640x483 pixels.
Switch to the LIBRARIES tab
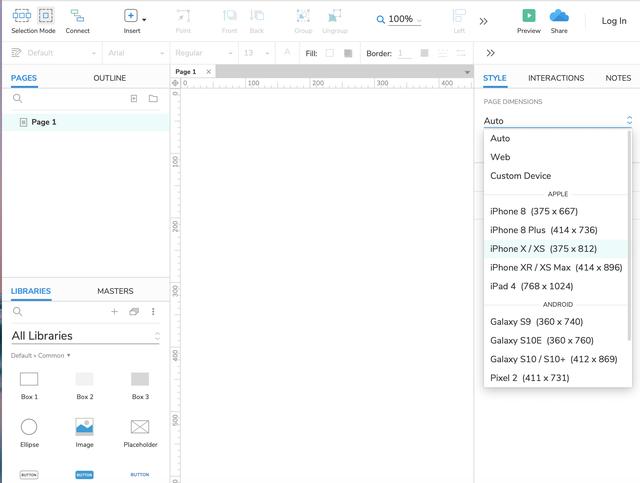(31, 291)
